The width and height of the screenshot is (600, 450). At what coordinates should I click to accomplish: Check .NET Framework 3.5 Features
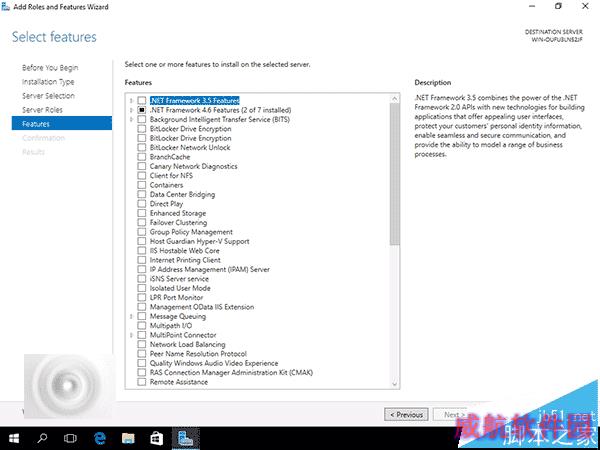[142, 101]
